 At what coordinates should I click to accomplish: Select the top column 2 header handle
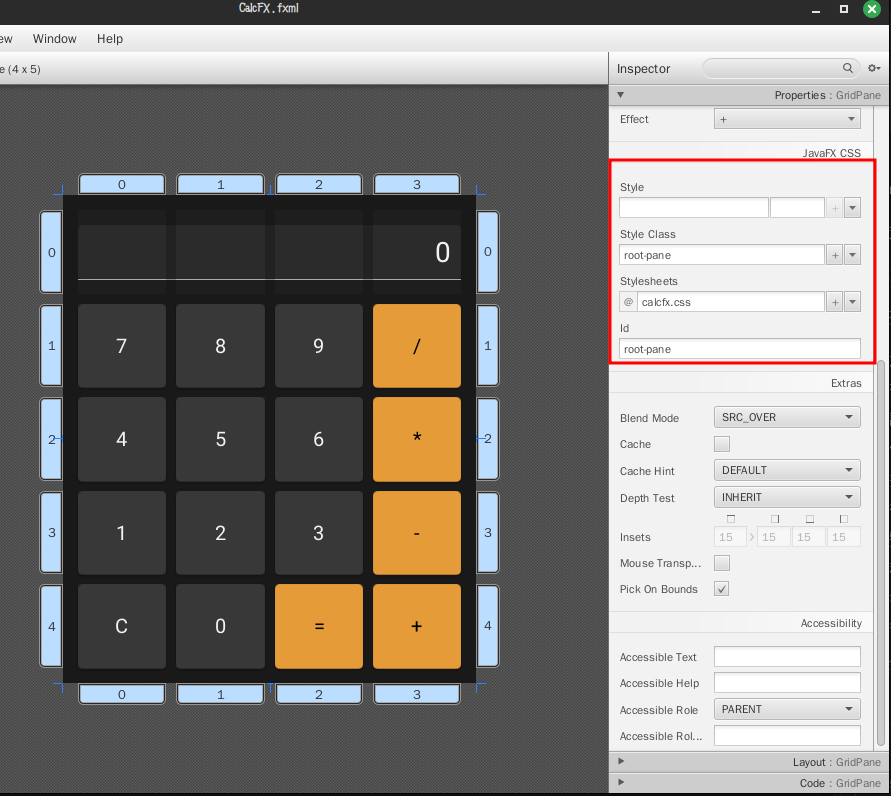(319, 184)
